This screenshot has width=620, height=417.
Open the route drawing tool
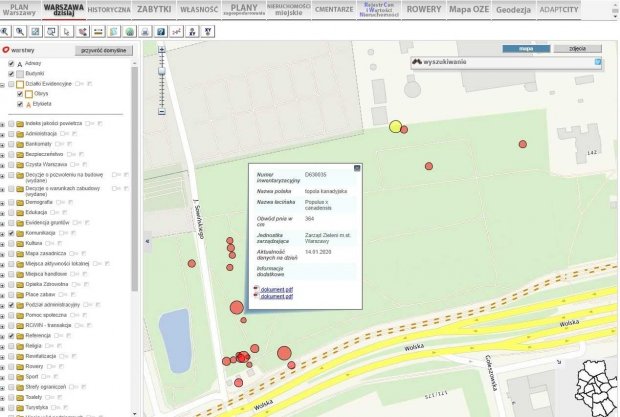click(x=83, y=32)
